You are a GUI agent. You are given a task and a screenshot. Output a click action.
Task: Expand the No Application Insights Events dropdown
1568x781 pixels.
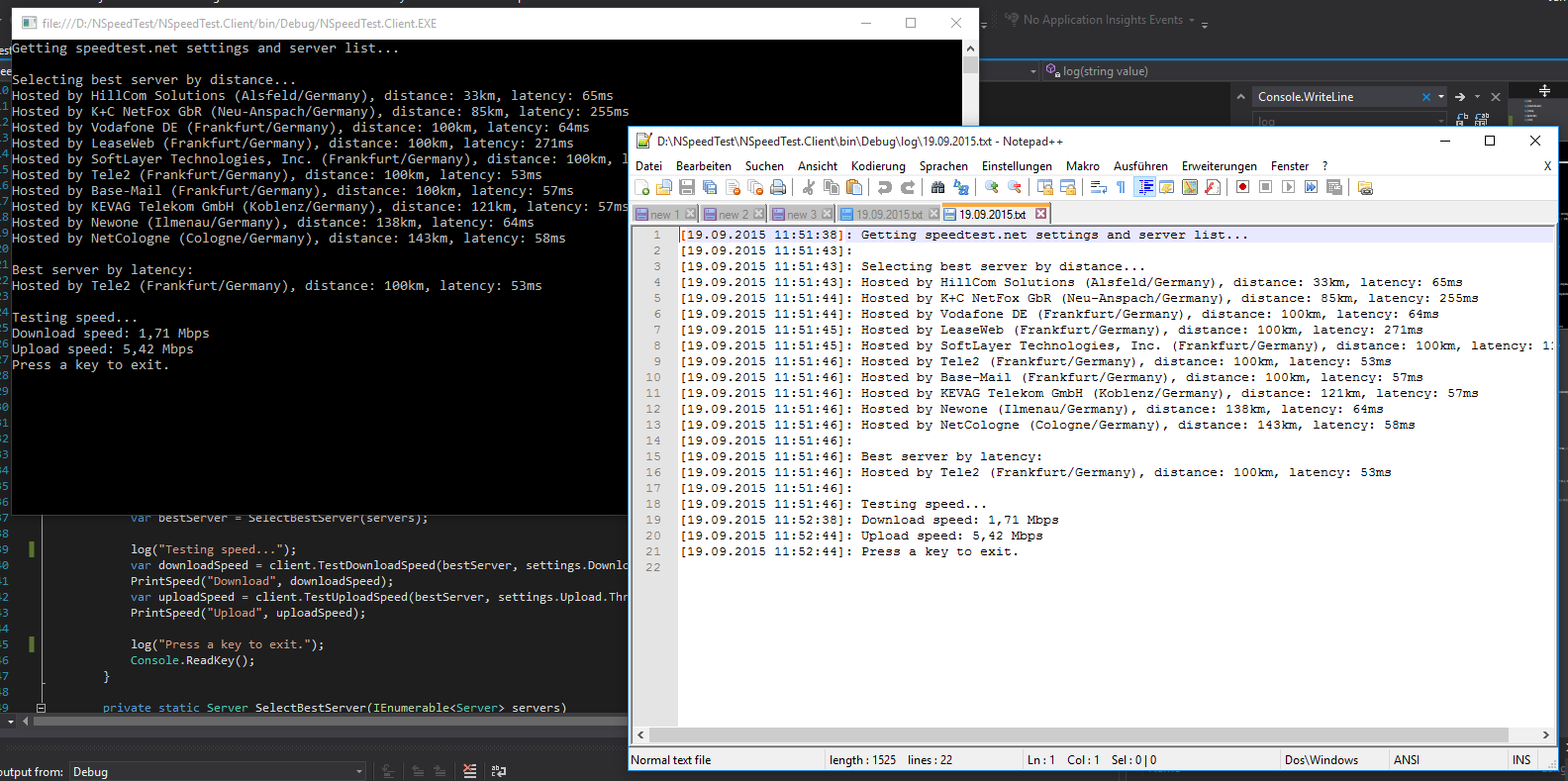click(x=1192, y=20)
